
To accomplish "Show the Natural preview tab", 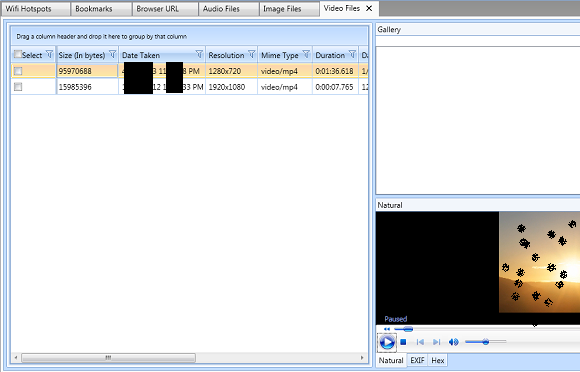I will pyautogui.click(x=391, y=360).
